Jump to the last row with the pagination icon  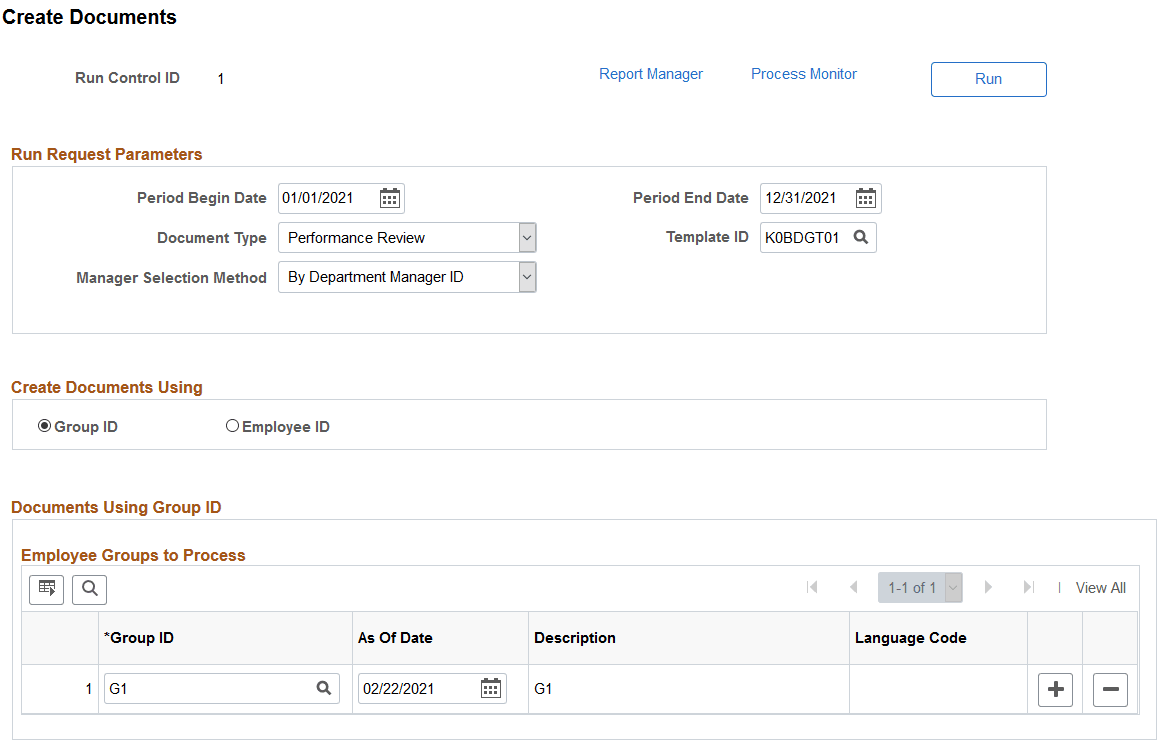tap(1029, 587)
